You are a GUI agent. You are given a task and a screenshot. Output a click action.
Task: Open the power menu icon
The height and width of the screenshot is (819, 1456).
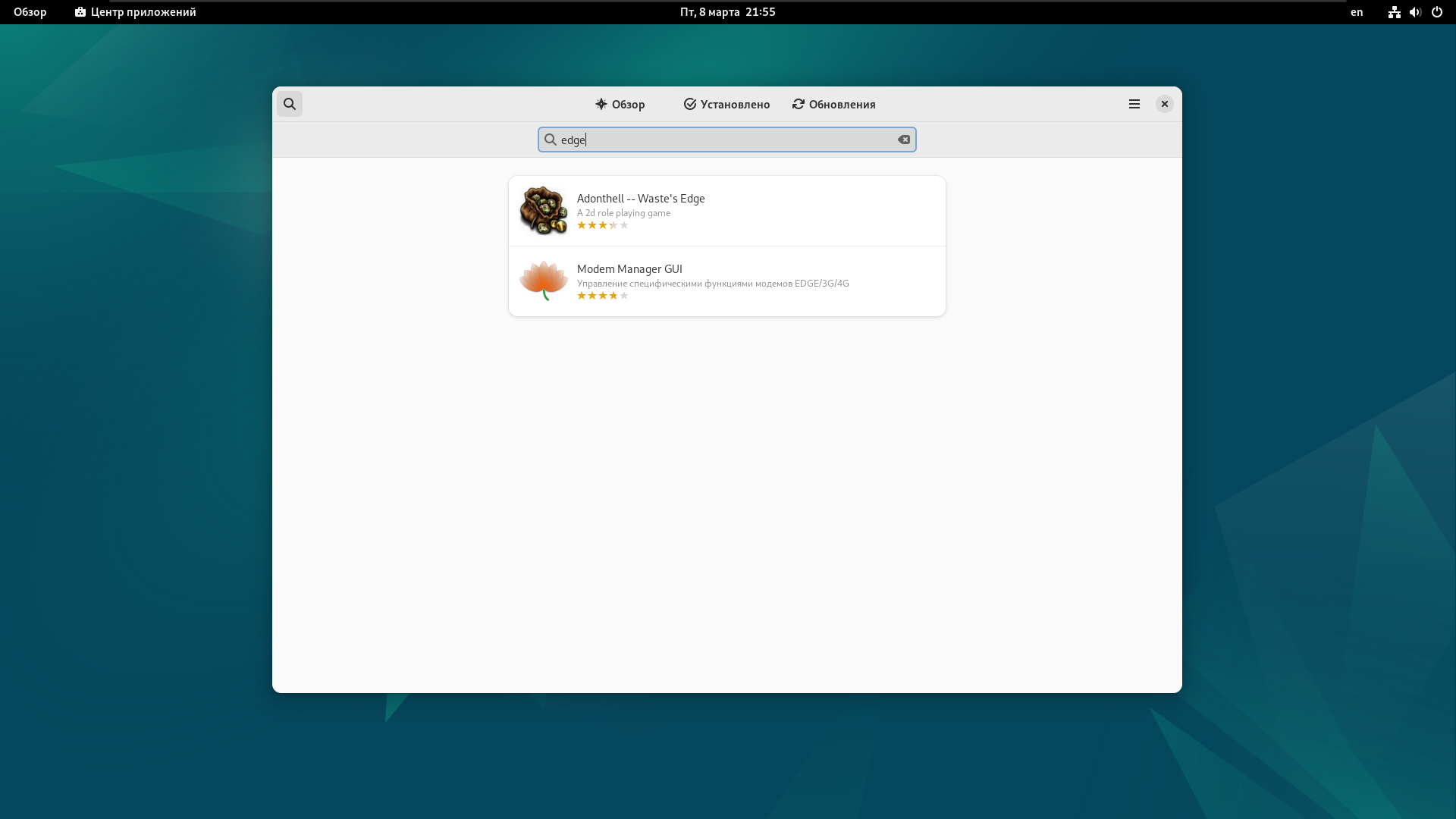coord(1436,12)
